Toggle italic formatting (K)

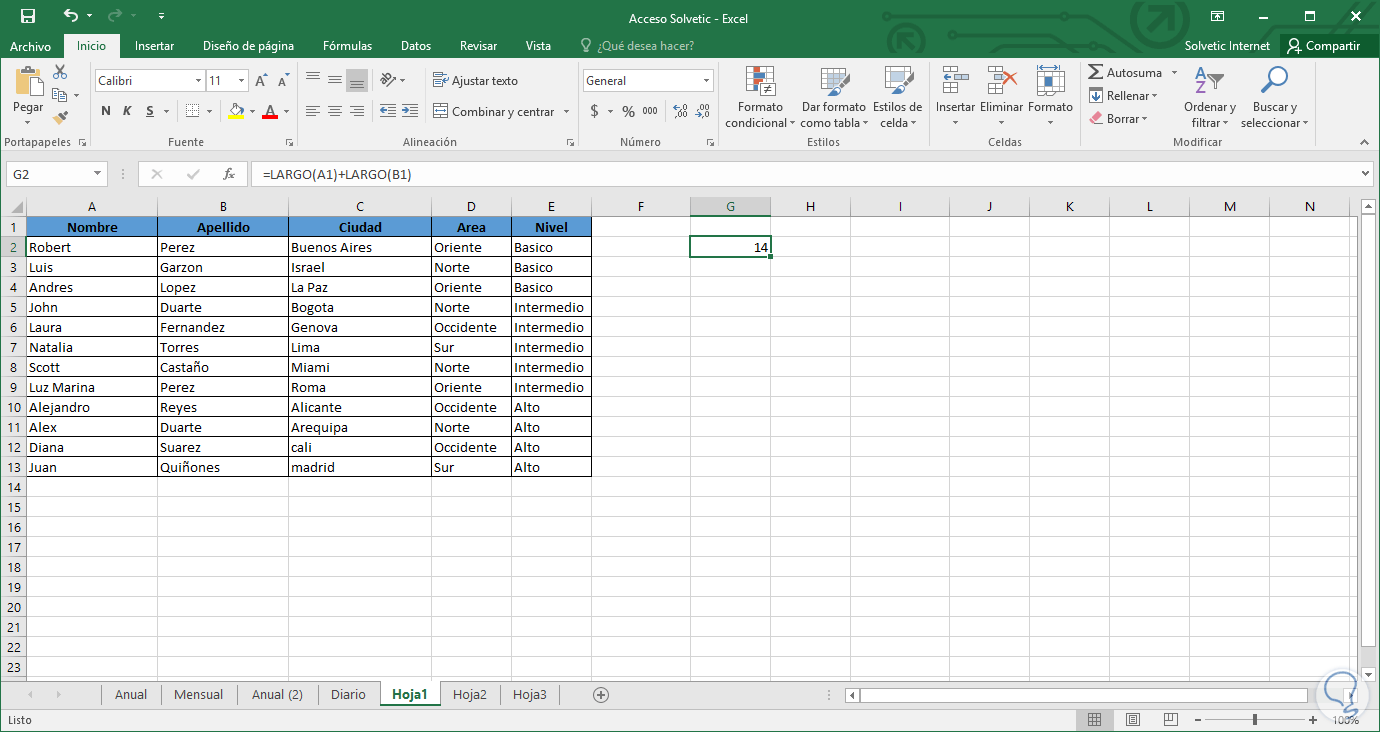(127, 111)
